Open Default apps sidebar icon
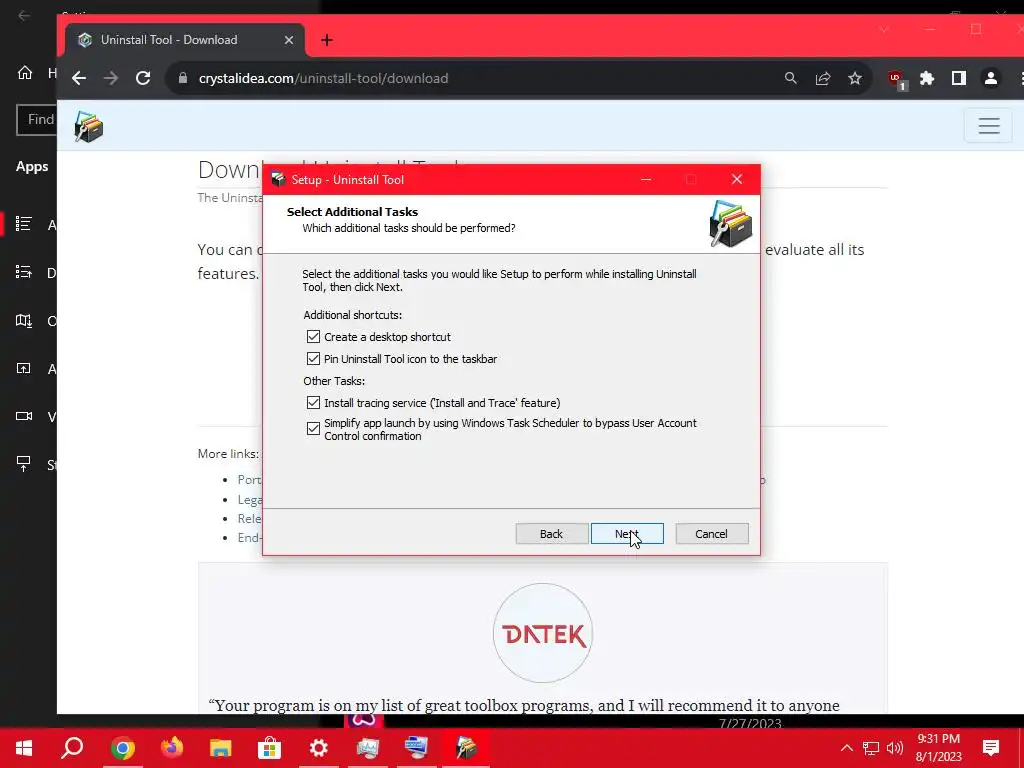1024x768 pixels. tap(24, 272)
